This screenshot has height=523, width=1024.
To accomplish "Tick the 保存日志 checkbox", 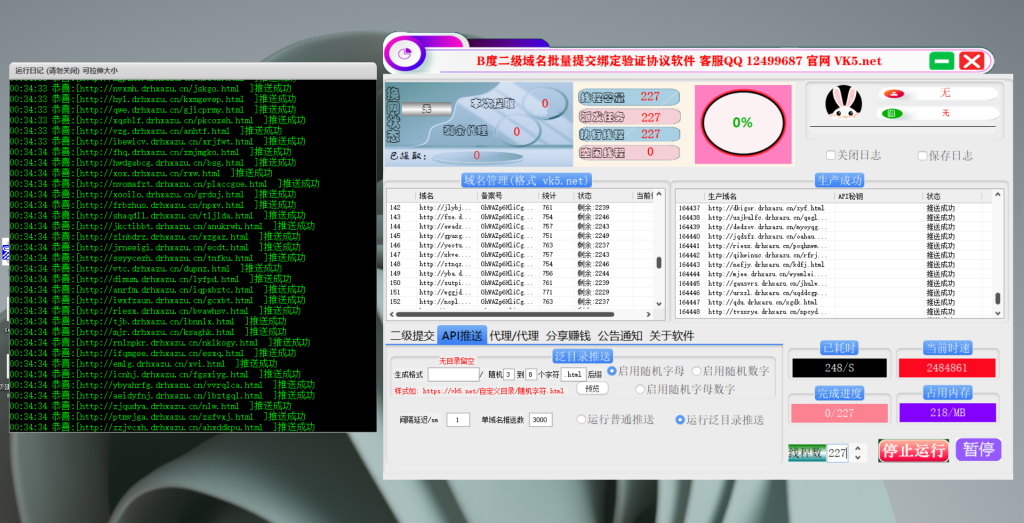I will click(x=917, y=156).
